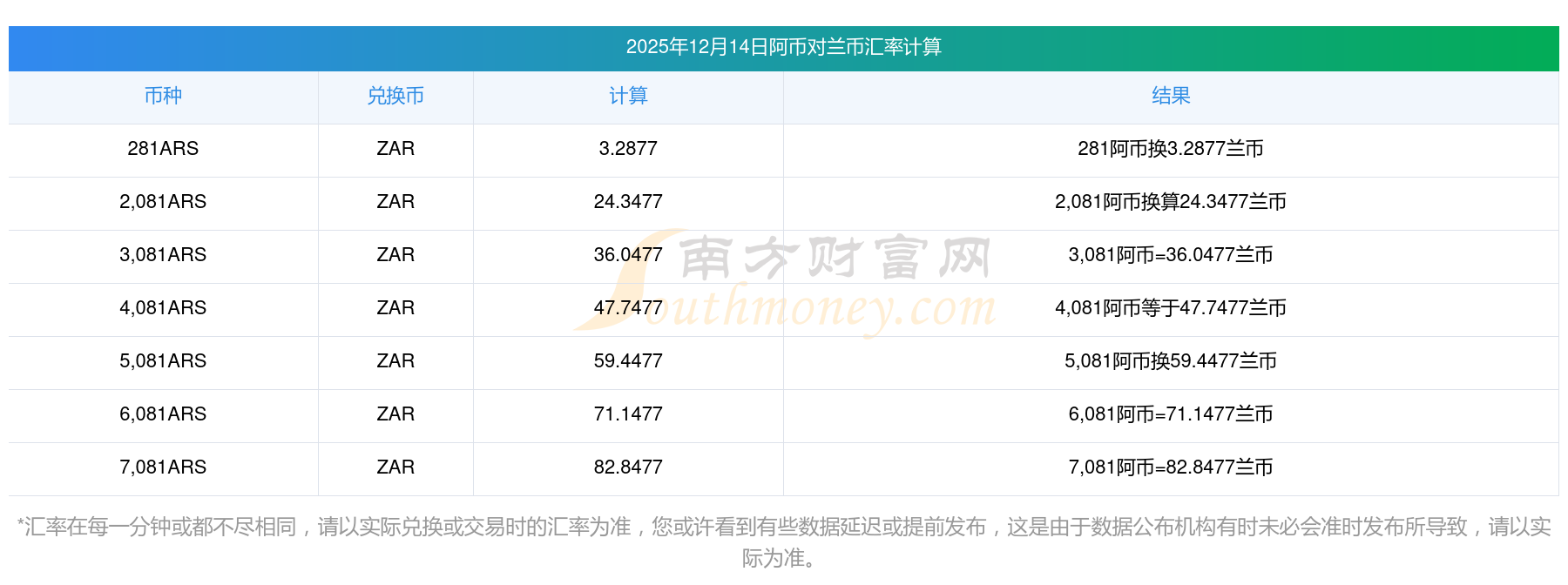Click result 3,081阿币=36.0477兰币

pos(1171,255)
